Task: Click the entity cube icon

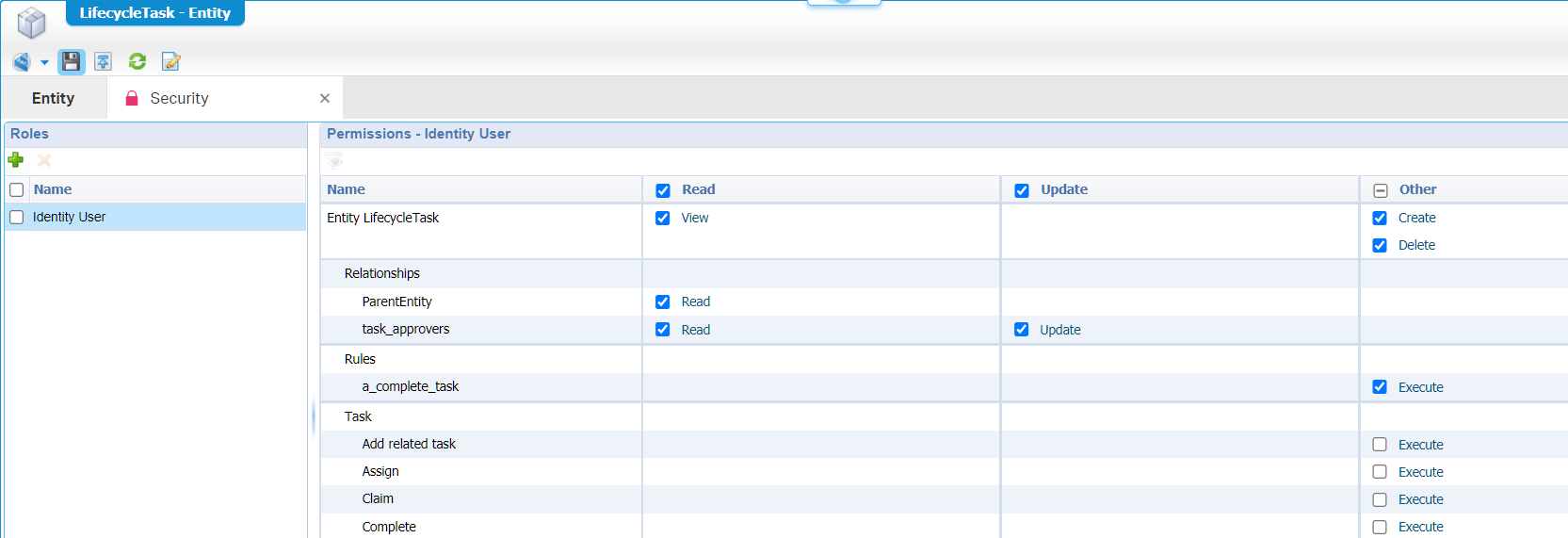Action: [31, 23]
